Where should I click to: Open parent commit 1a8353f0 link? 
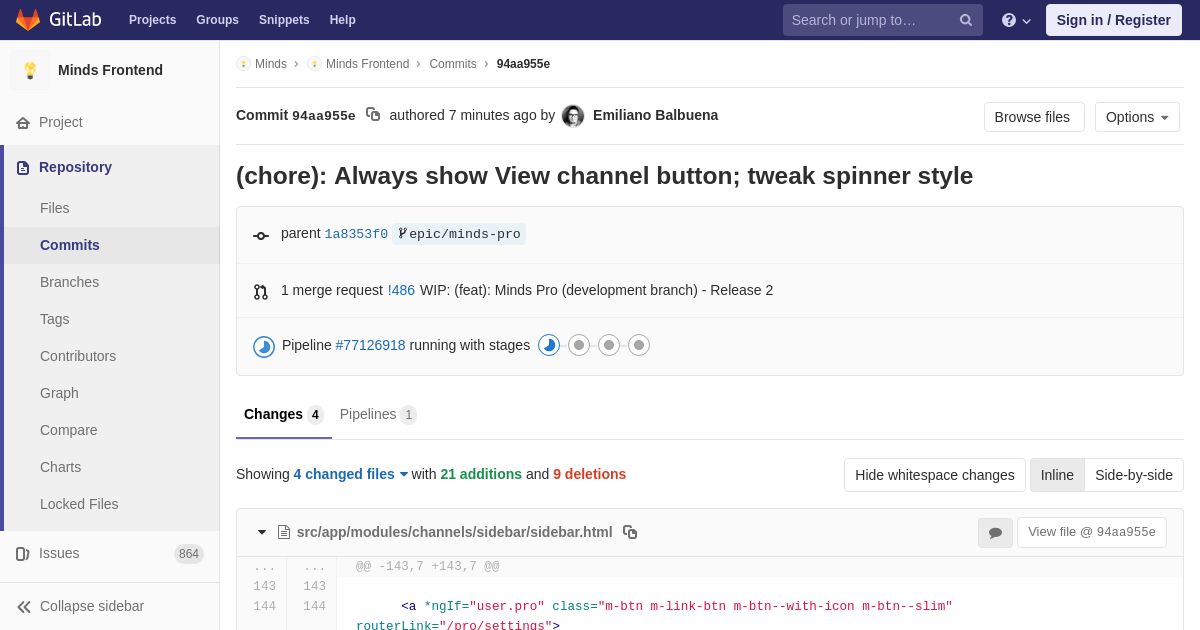point(356,234)
